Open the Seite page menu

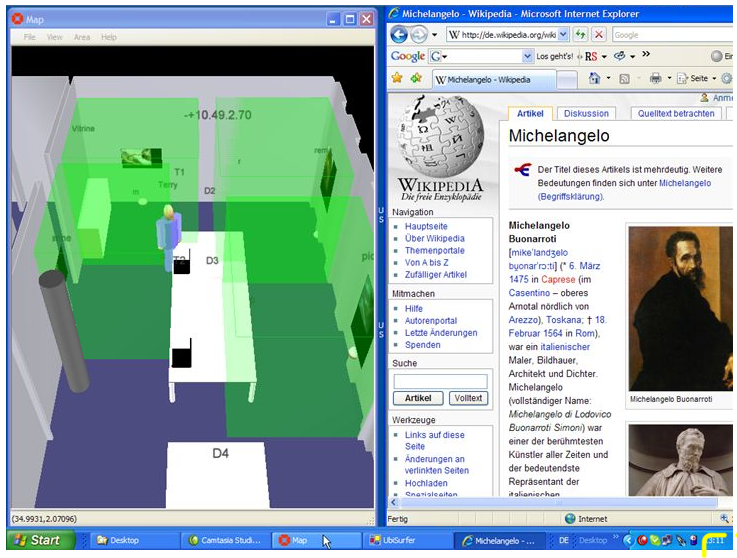[x=696, y=79]
